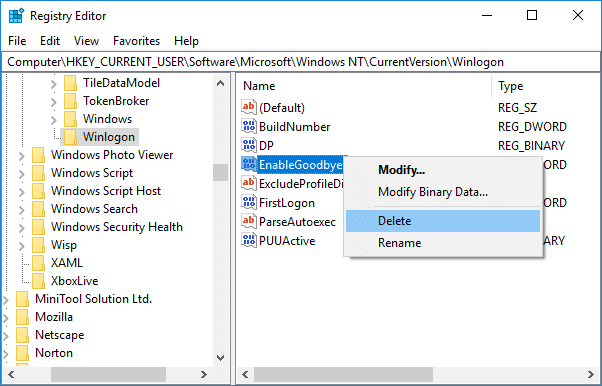The image size is (602, 386).
Task: Click the DP binary value icon
Action: point(249,146)
